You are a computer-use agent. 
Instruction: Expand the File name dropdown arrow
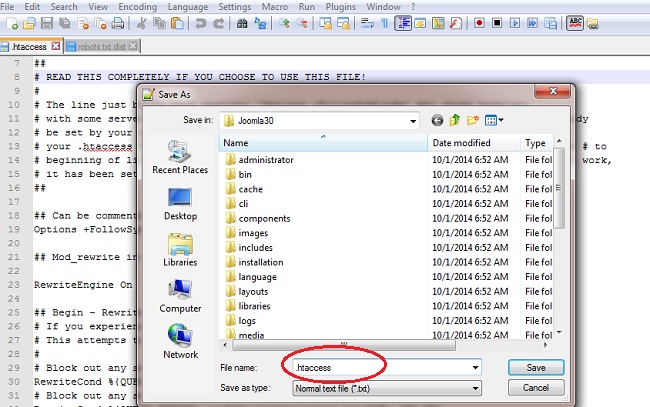pos(475,368)
